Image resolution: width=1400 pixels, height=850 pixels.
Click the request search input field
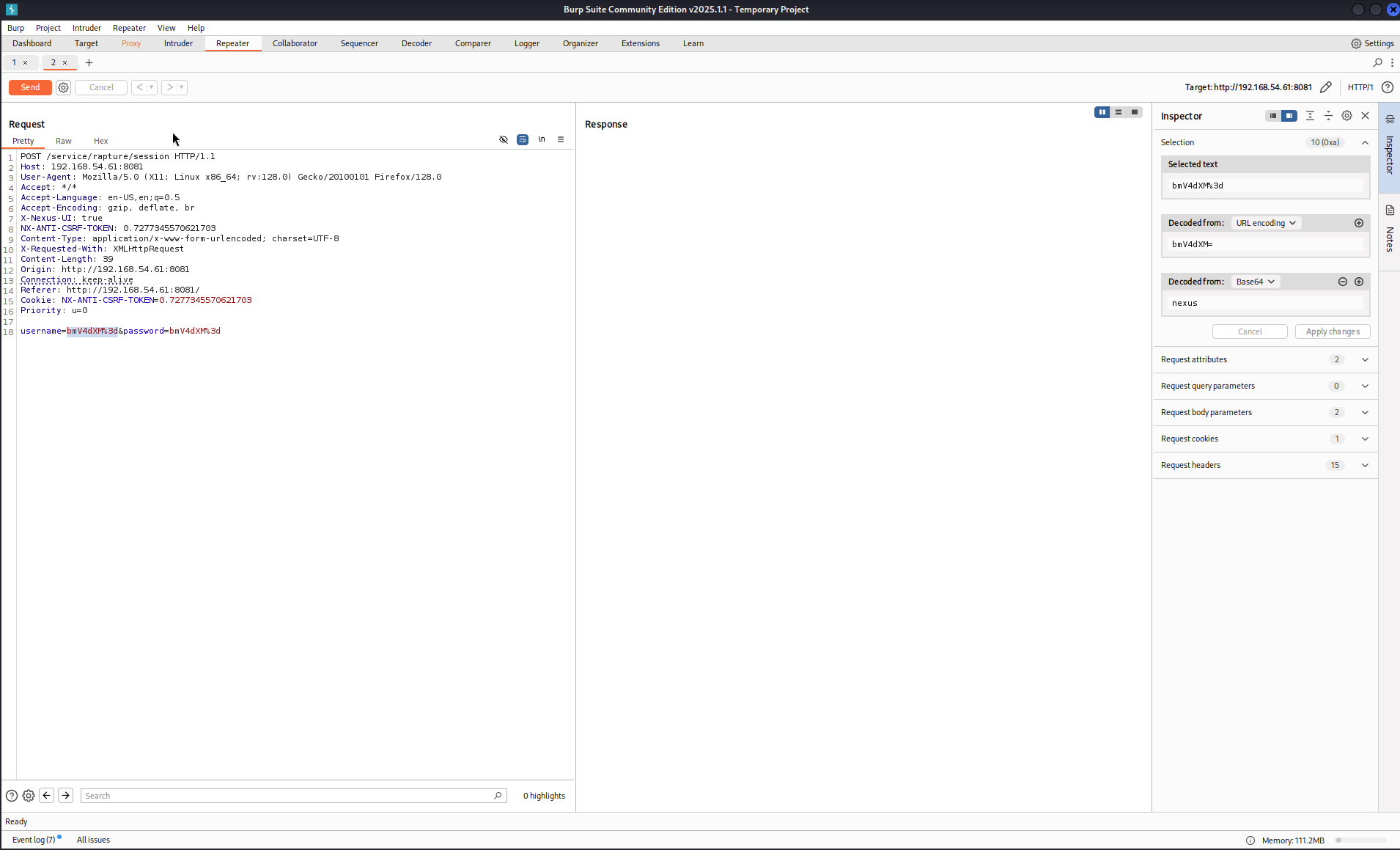click(x=293, y=796)
